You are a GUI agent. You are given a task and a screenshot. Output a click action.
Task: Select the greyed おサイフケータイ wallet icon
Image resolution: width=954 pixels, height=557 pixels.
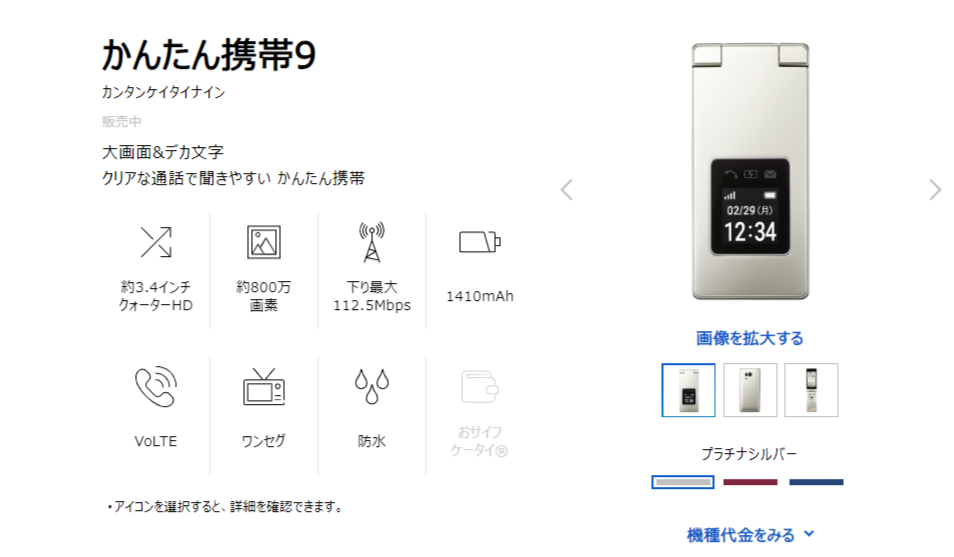479,387
